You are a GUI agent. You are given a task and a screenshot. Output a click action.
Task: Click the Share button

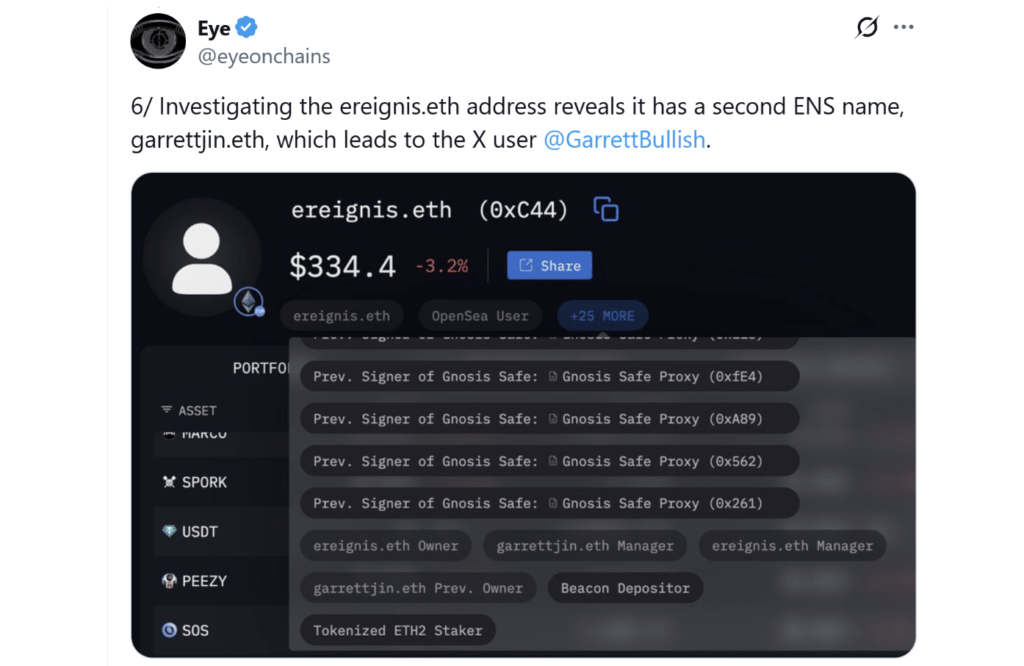point(550,265)
